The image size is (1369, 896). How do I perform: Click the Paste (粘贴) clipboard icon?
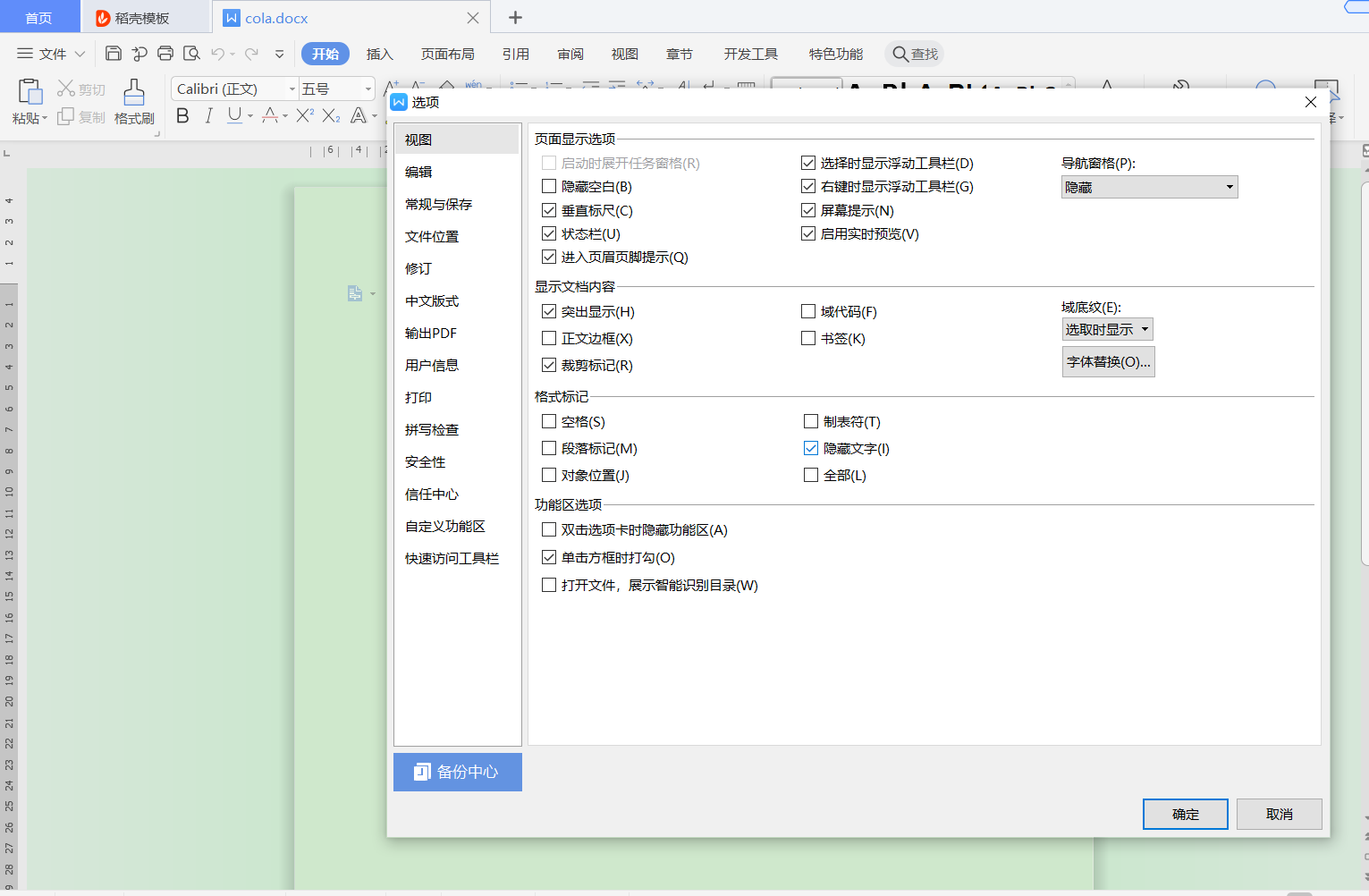pos(30,92)
